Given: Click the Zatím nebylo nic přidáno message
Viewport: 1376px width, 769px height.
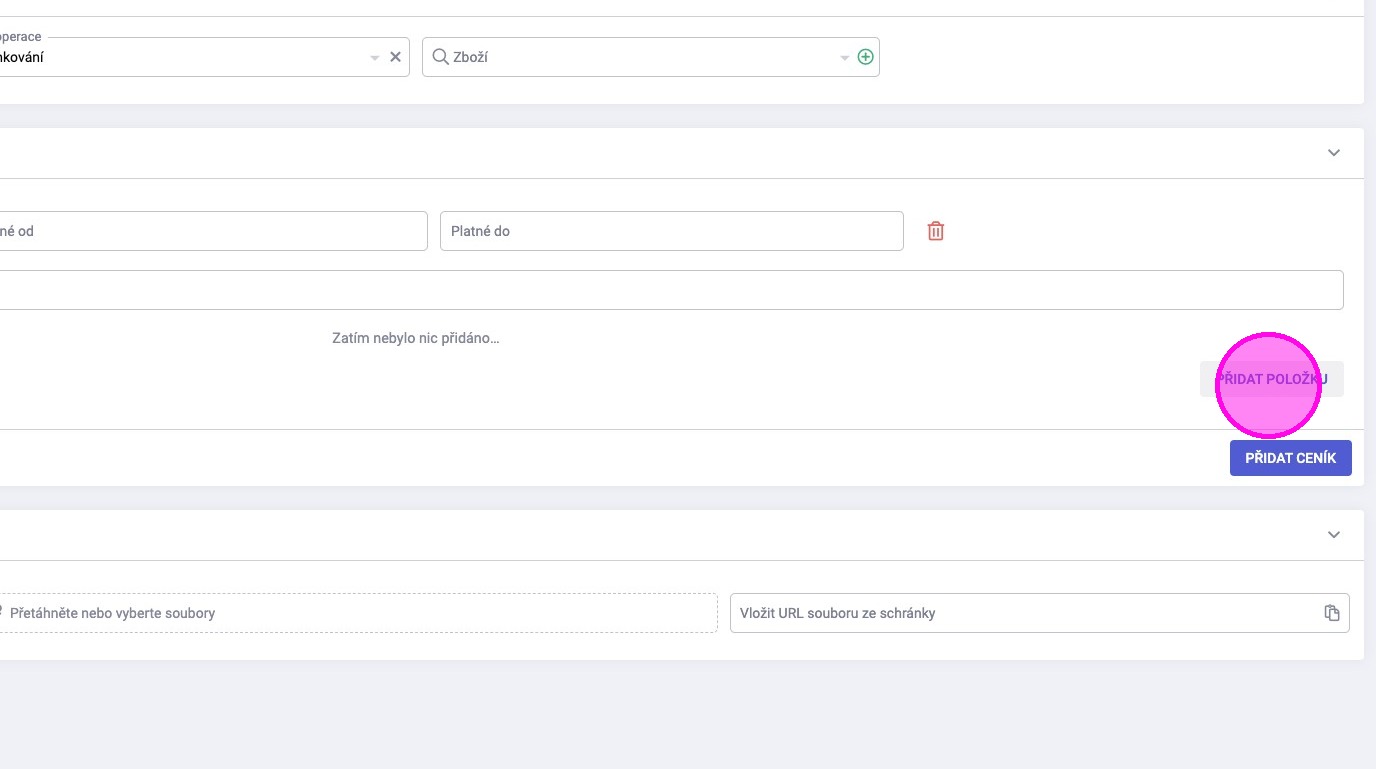Looking at the screenshot, I should [x=415, y=338].
